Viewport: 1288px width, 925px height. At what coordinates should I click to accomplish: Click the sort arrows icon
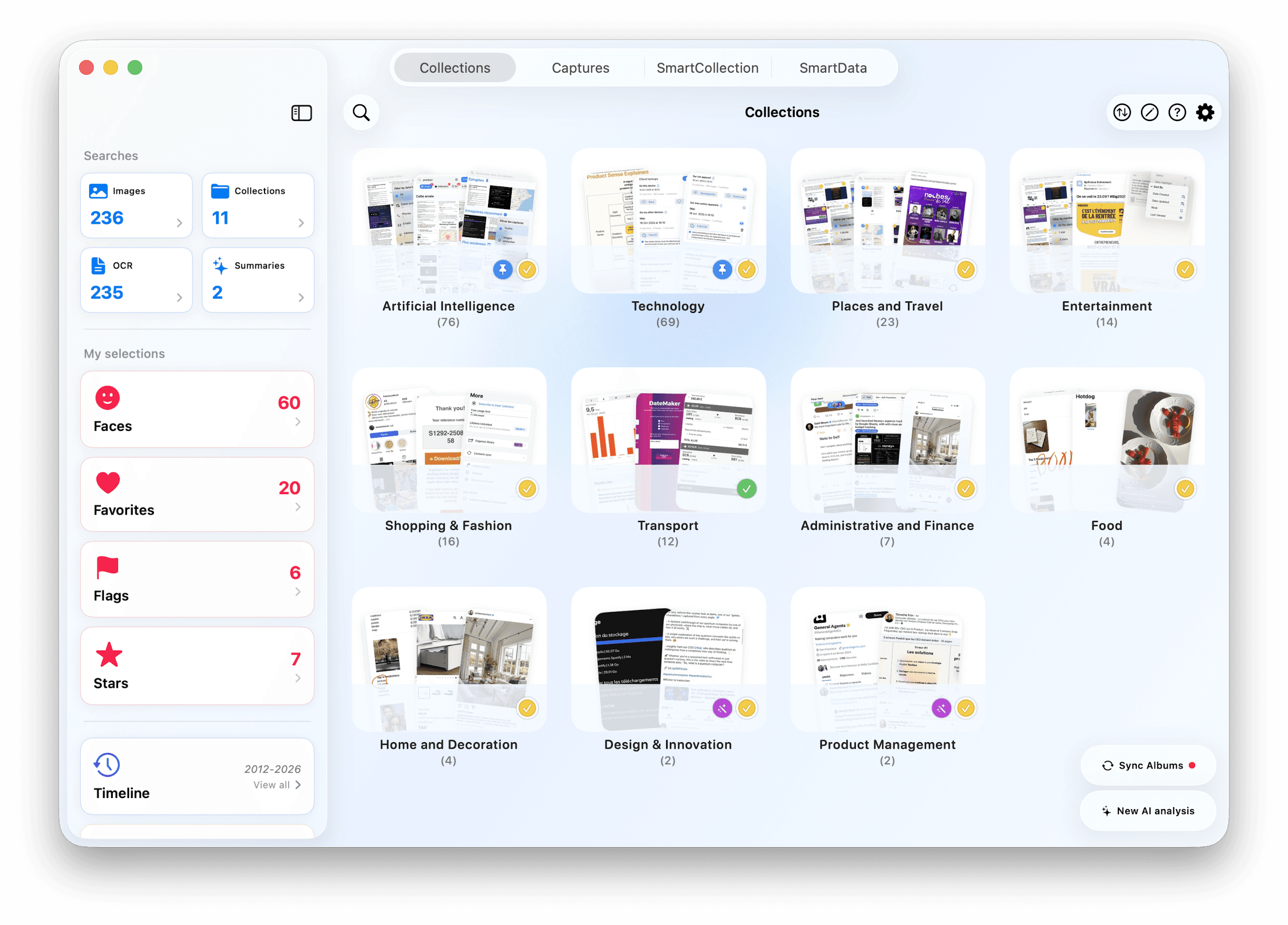pos(1121,113)
